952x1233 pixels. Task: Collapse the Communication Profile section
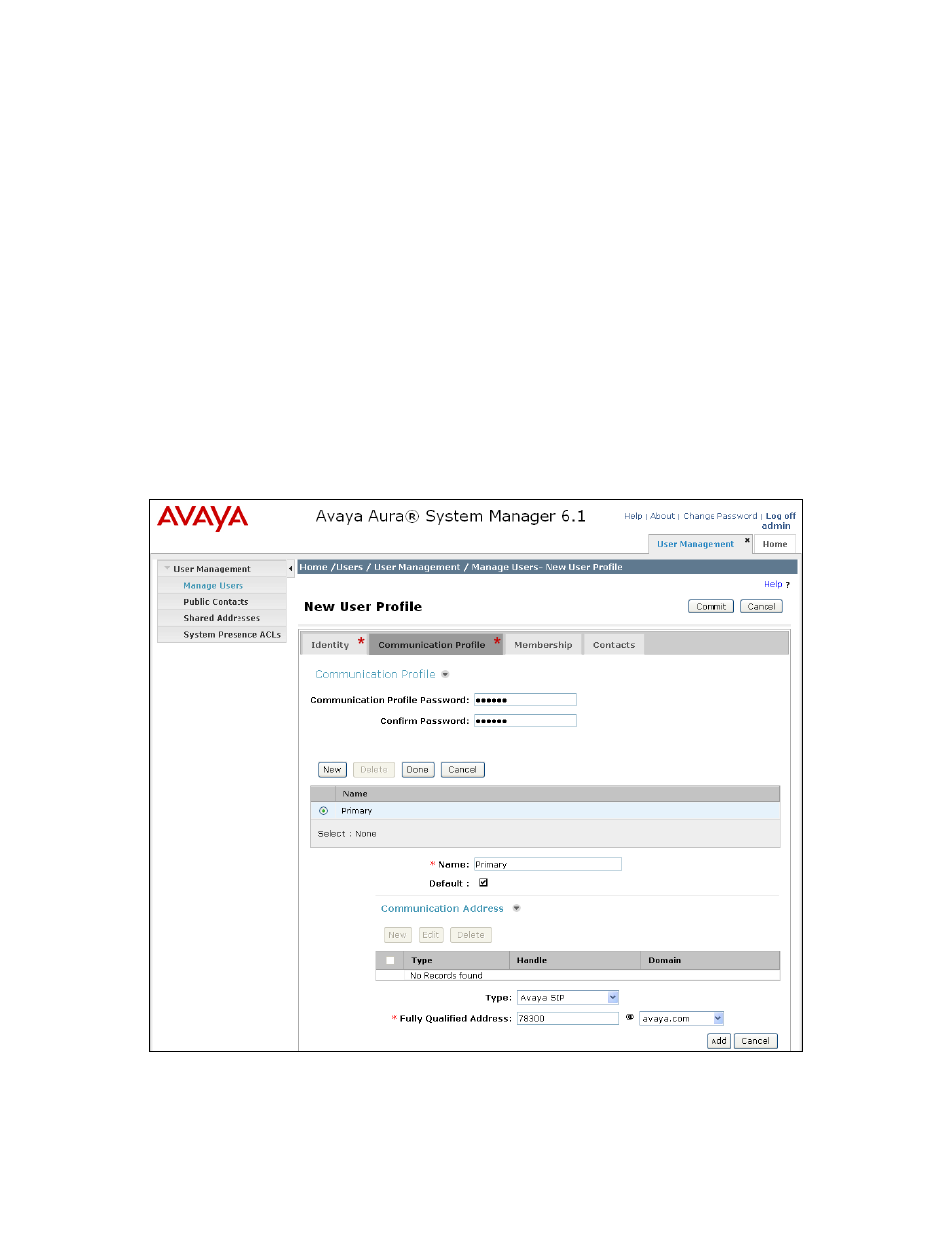[x=445, y=674]
